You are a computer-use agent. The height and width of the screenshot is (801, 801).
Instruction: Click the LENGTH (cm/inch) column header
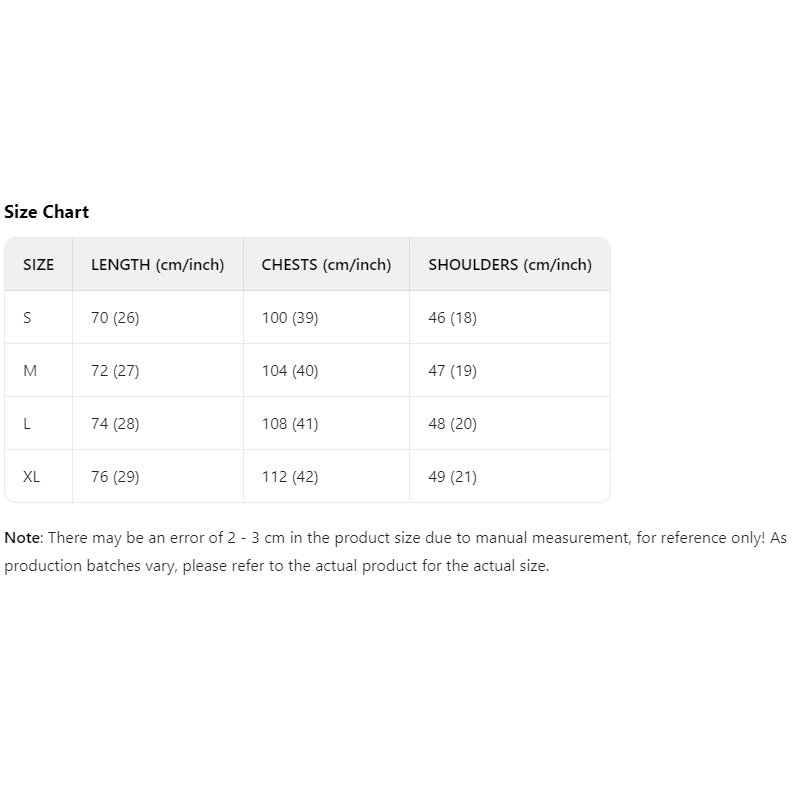[x=158, y=265]
